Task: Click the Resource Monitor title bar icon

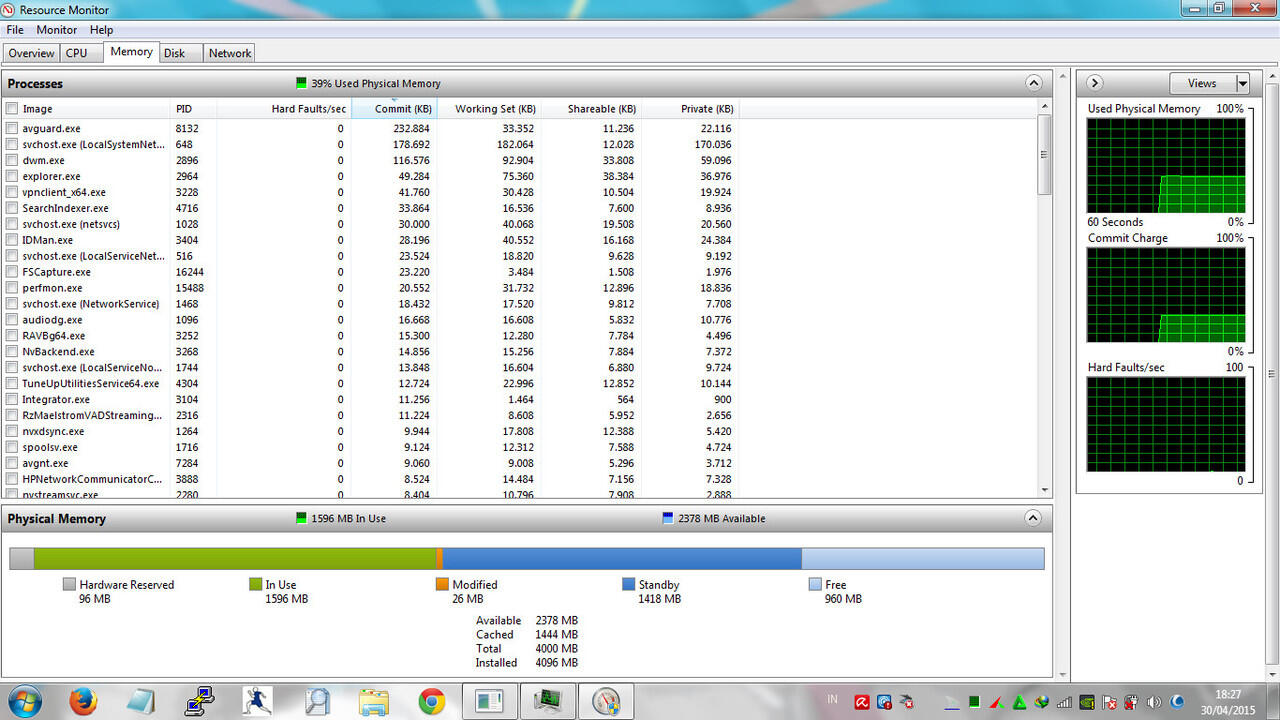Action: (9, 9)
